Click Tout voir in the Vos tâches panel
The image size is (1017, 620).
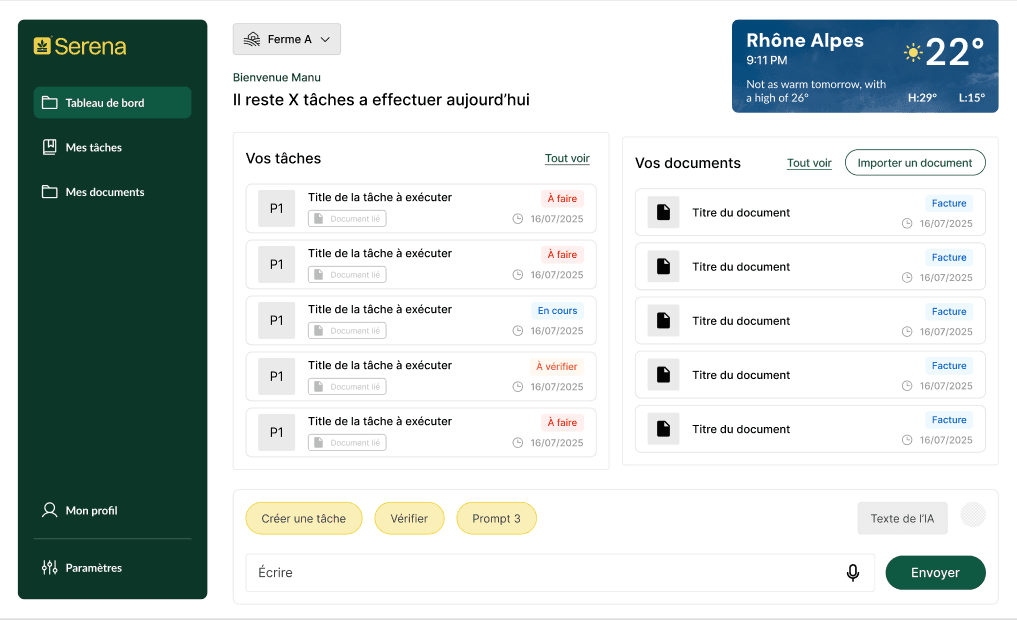click(x=567, y=158)
